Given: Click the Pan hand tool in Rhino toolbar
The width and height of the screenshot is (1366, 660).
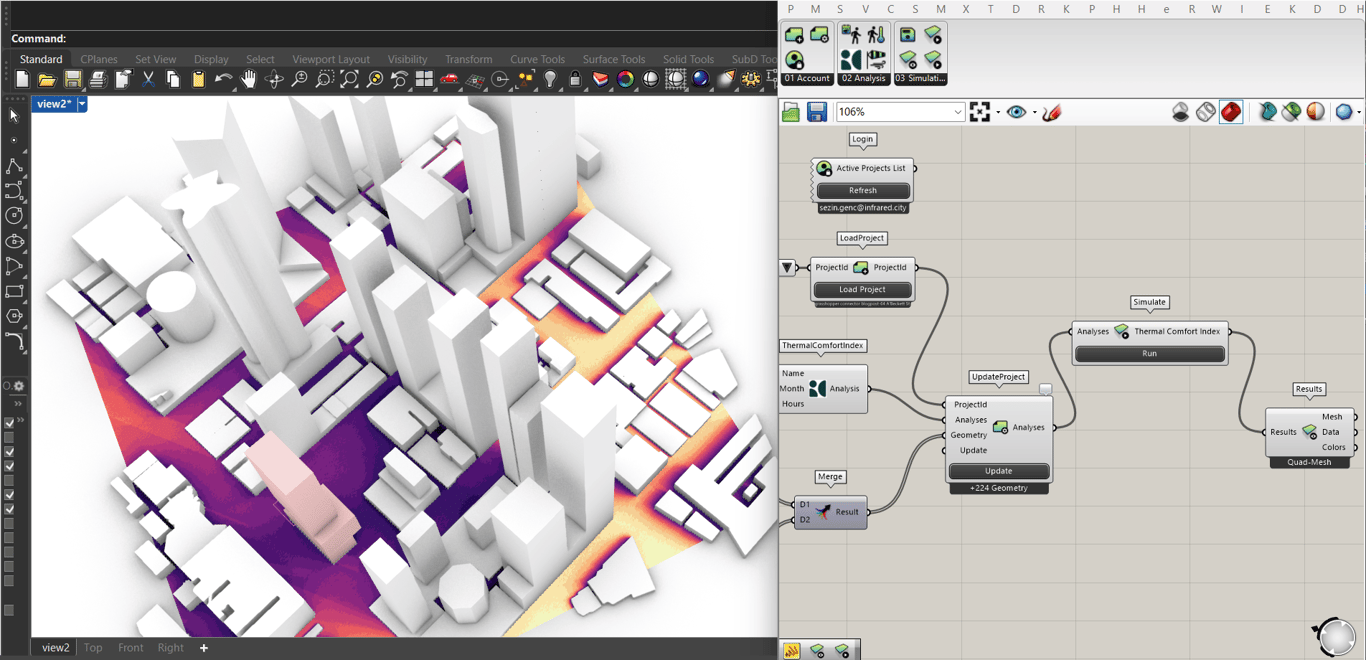Looking at the screenshot, I should point(248,79).
